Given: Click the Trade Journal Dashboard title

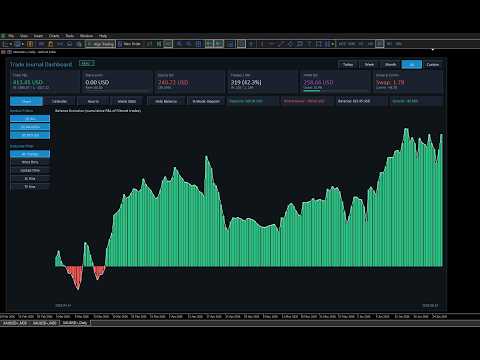Looking at the screenshot, I should pyautogui.click(x=41, y=65).
